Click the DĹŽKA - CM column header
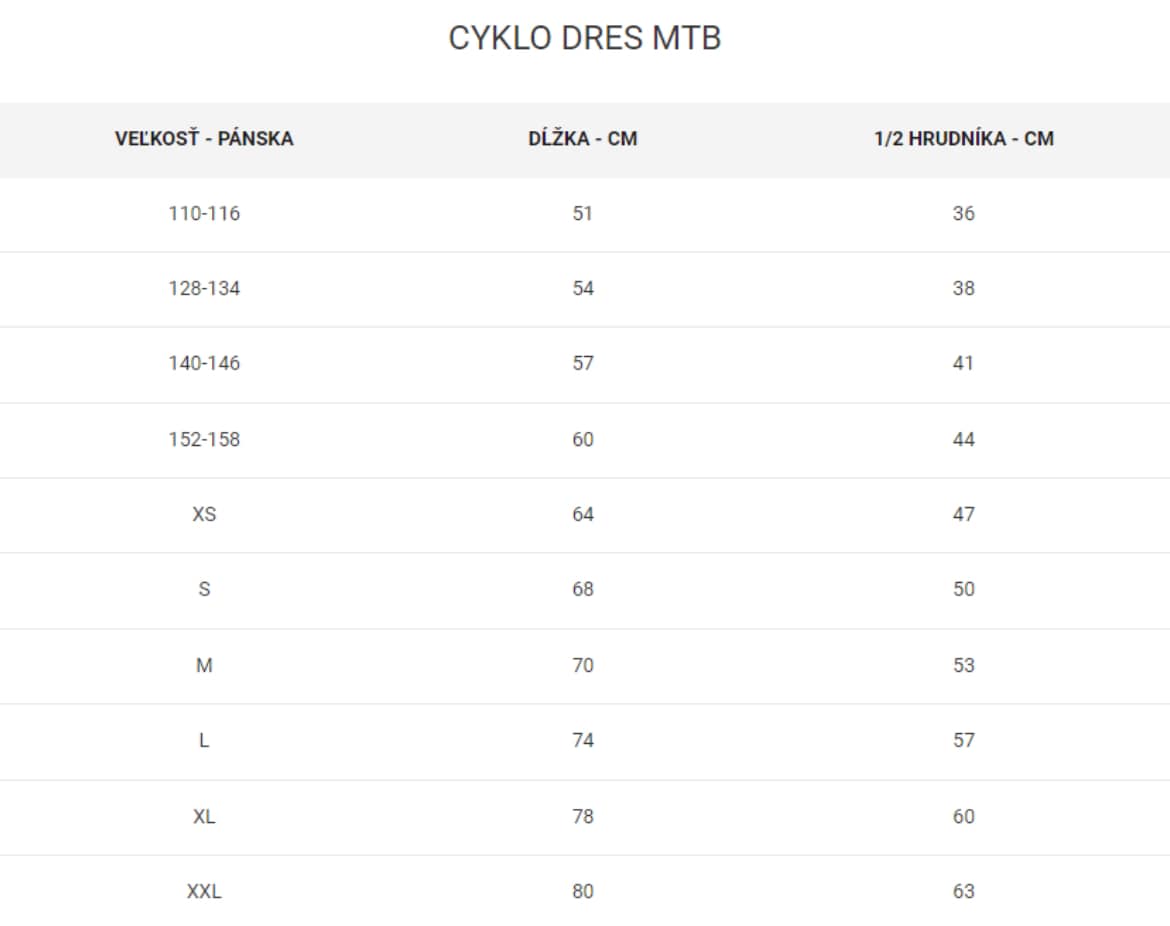The height and width of the screenshot is (926, 1170). [583, 138]
